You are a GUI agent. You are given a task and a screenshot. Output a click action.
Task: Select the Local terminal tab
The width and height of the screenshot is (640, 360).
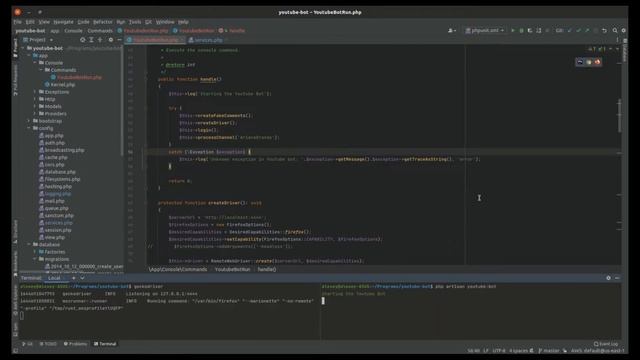[x=54, y=278]
